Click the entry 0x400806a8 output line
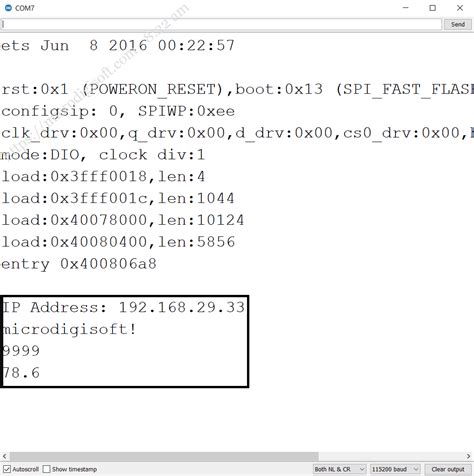 [x=79, y=264]
